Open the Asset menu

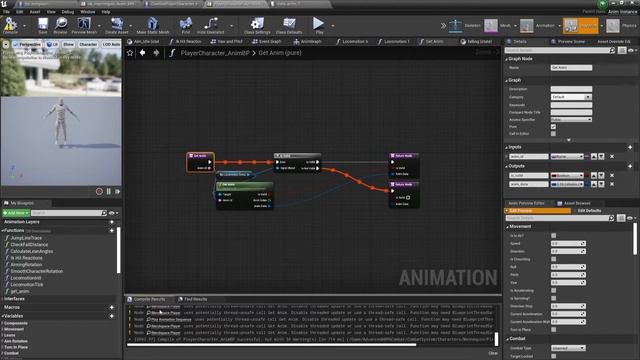pos(35,12)
